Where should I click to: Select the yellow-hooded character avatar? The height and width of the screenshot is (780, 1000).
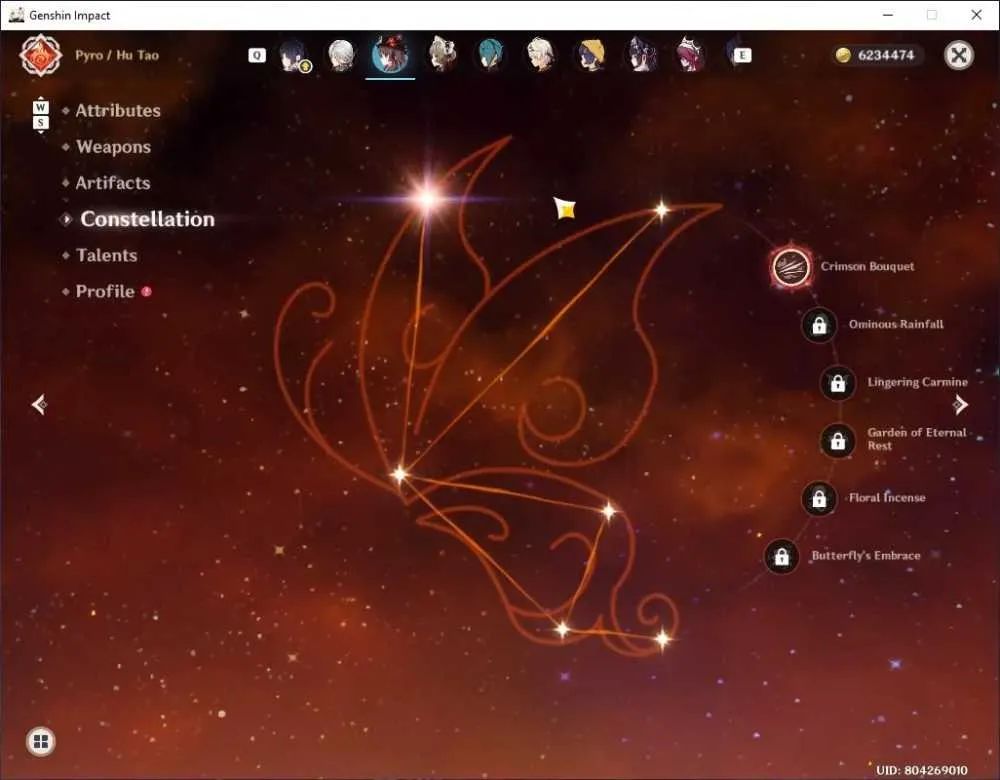coord(591,55)
